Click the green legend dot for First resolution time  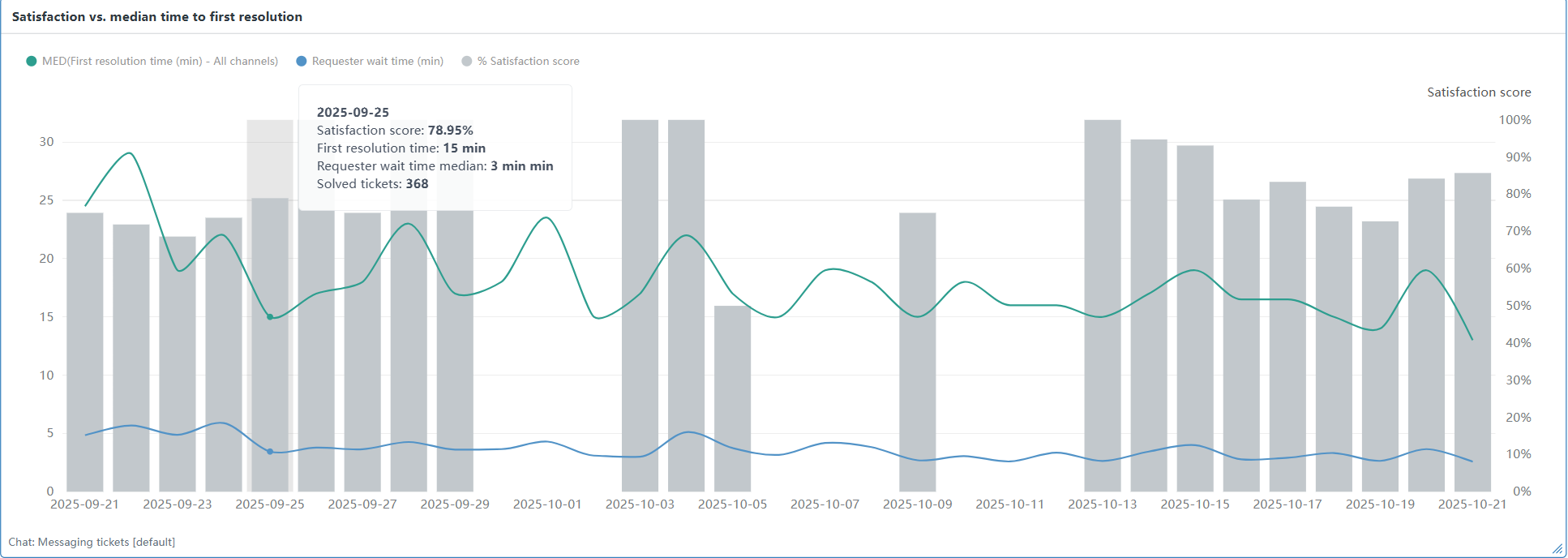pos(32,62)
